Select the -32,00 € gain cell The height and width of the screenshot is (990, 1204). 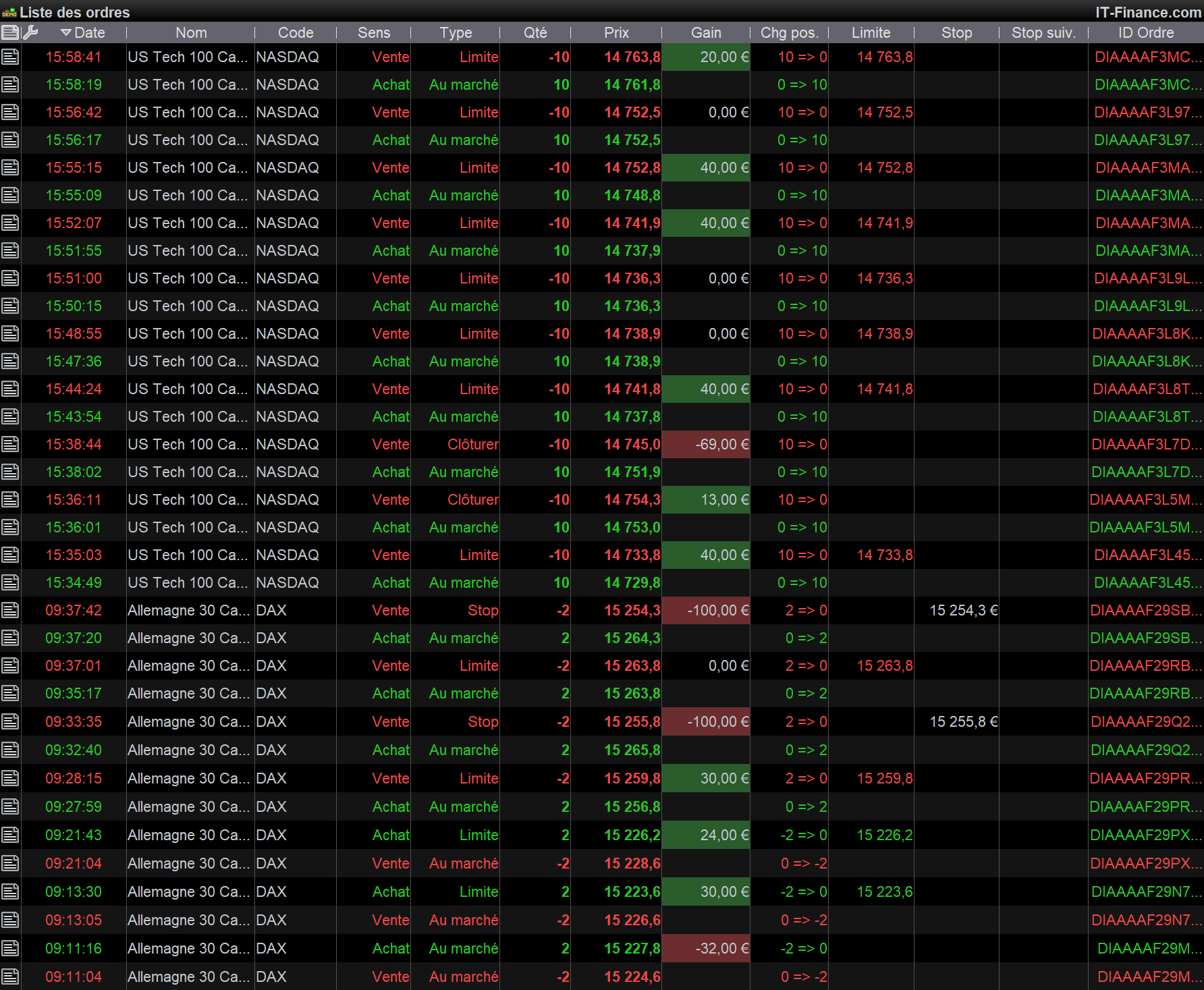[x=706, y=948]
